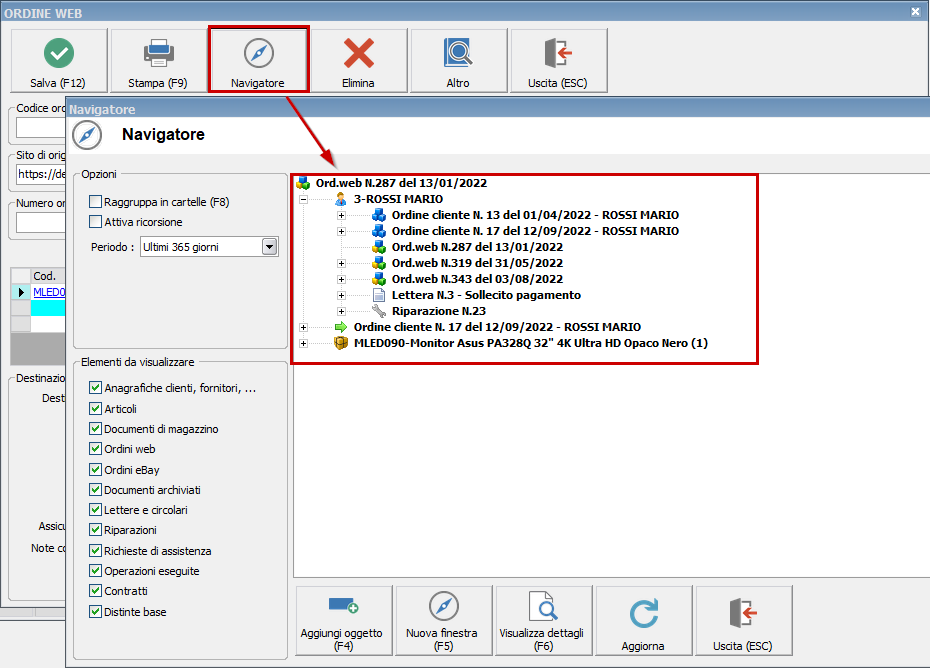Close the Ordine Web window
Viewport: 930px width, 668px height.
pyautogui.click(x=915, y=11)
